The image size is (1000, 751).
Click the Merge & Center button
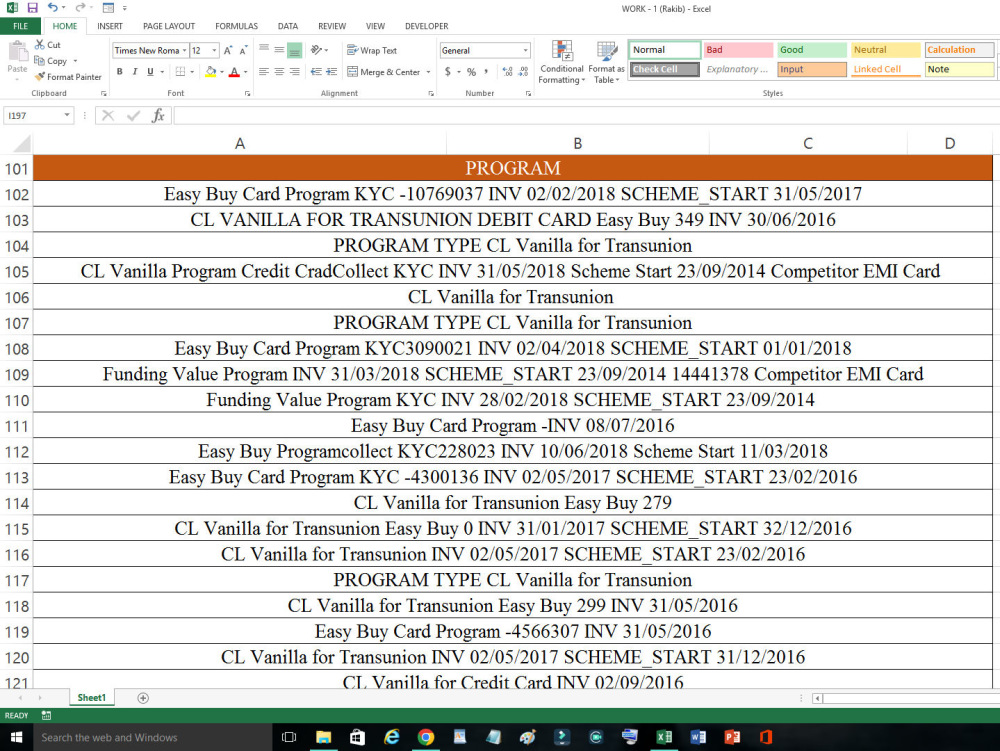coord(384,72)
